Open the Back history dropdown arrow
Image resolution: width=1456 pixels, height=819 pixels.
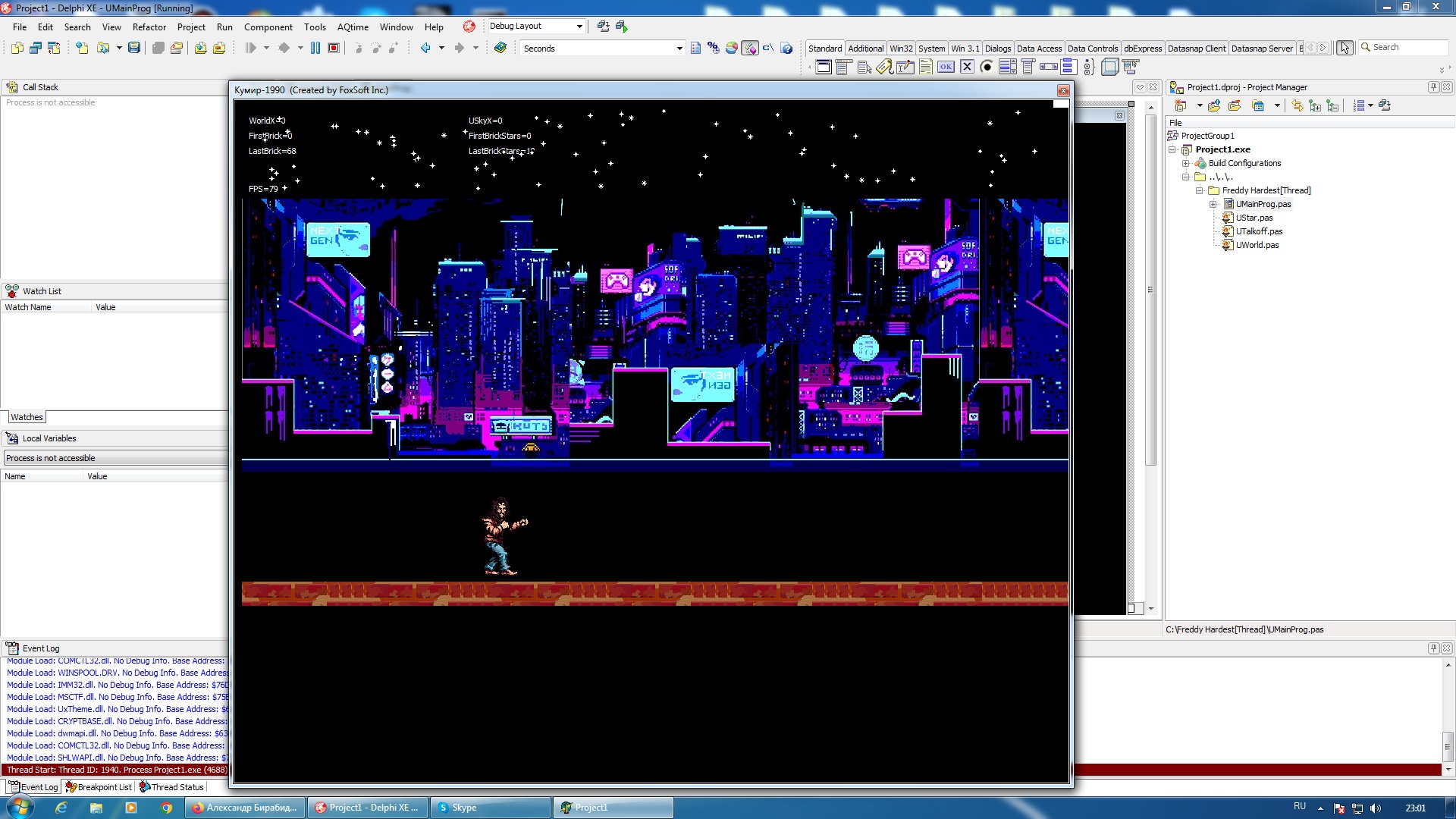(441, 48)
